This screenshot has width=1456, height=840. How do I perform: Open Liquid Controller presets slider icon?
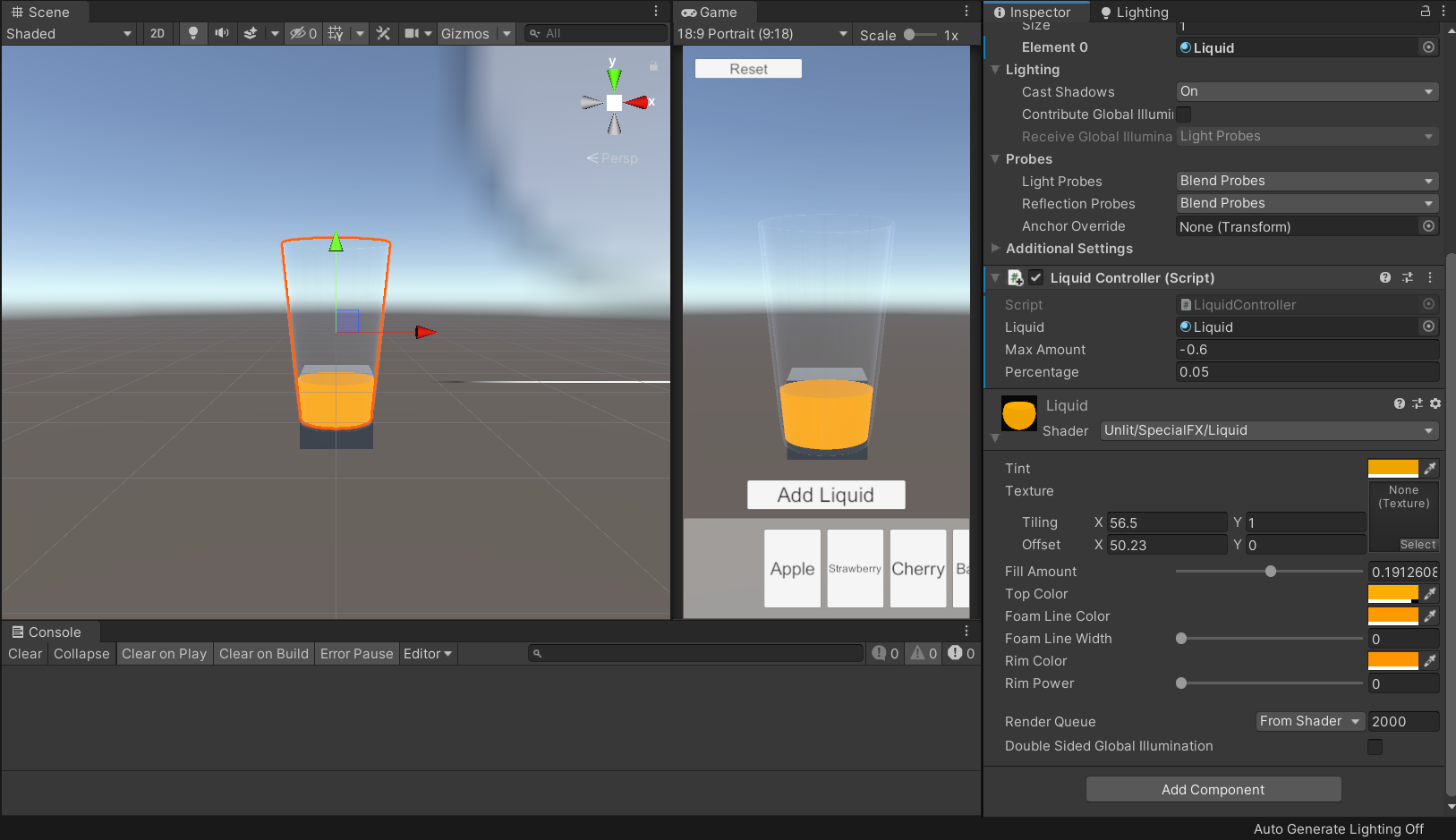[1408, 277]
